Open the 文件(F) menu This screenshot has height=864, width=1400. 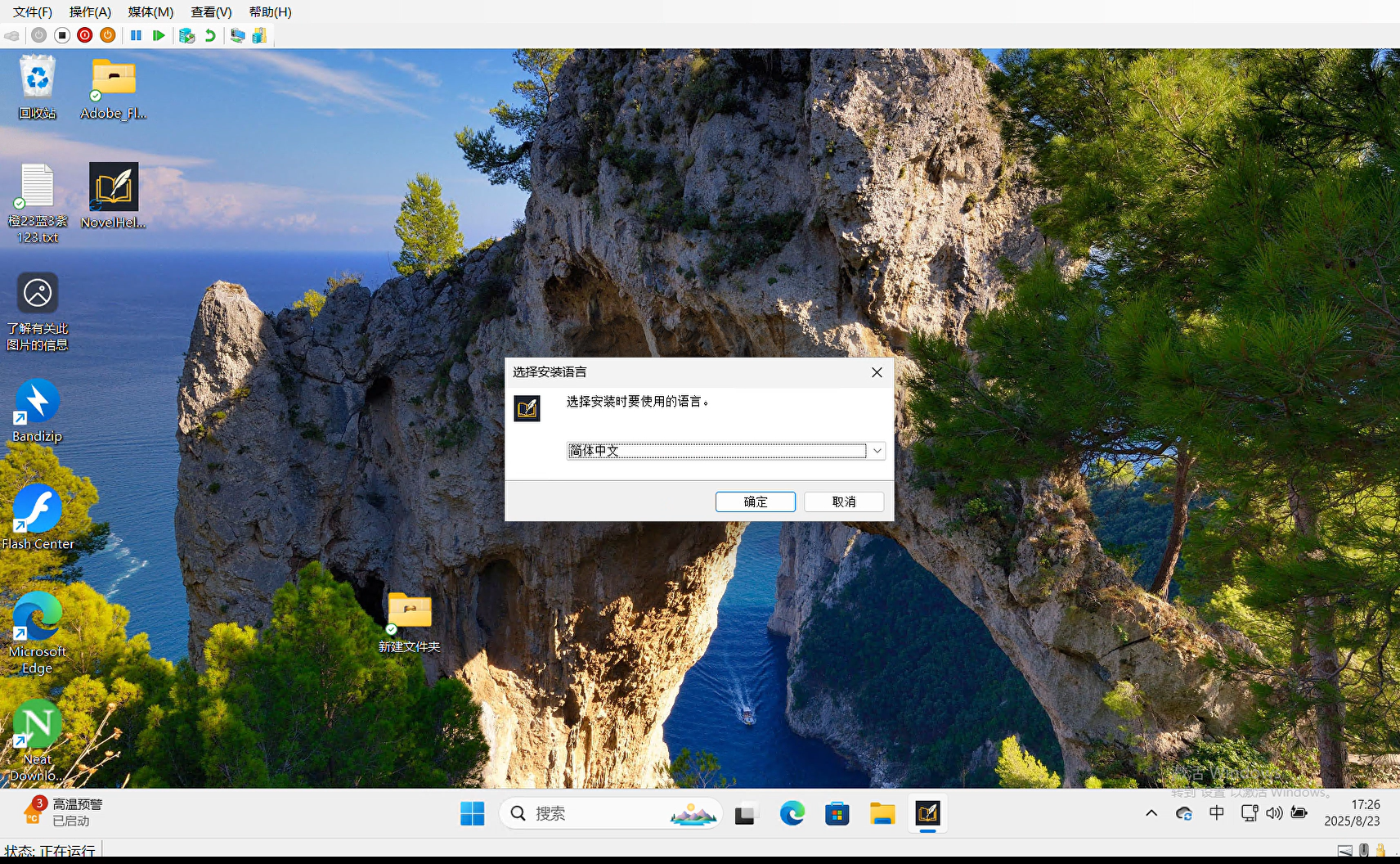coord(33,12)
